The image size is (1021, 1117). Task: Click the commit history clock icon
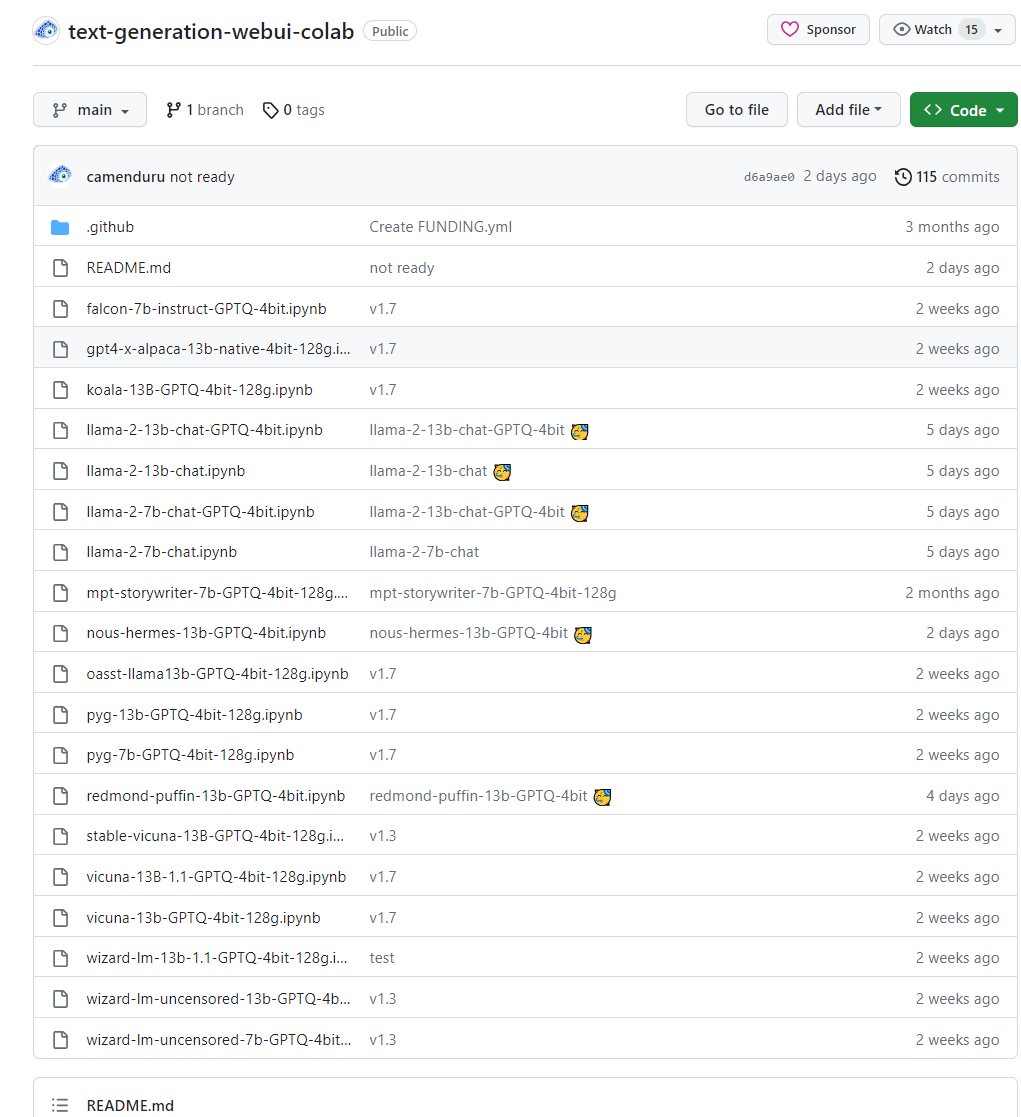[903, 177]
